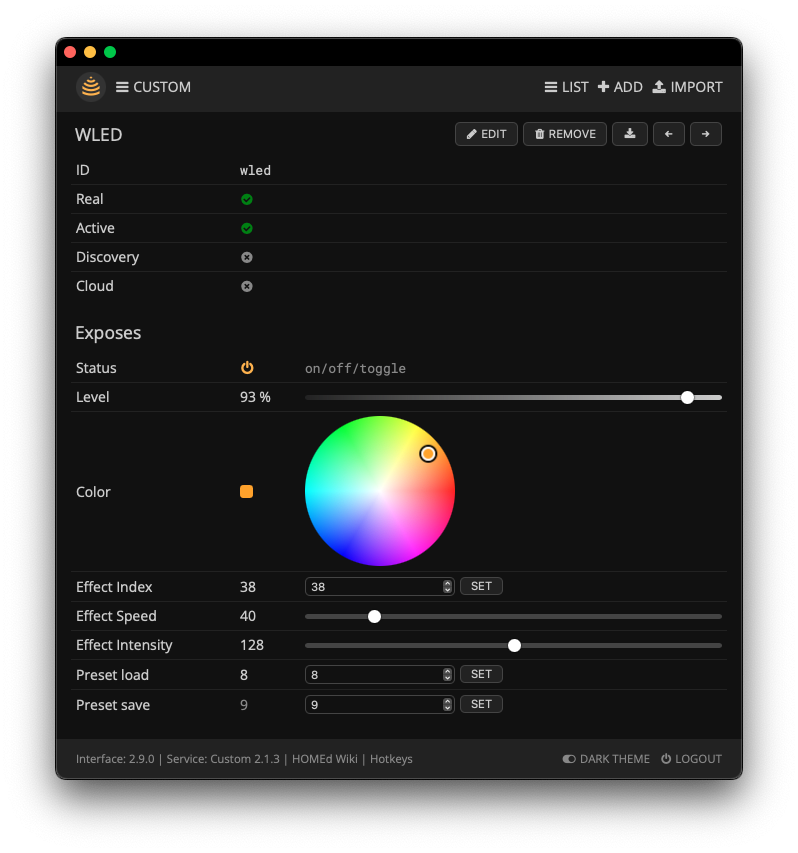Click the HOMEd beehive logo icon

91,87
